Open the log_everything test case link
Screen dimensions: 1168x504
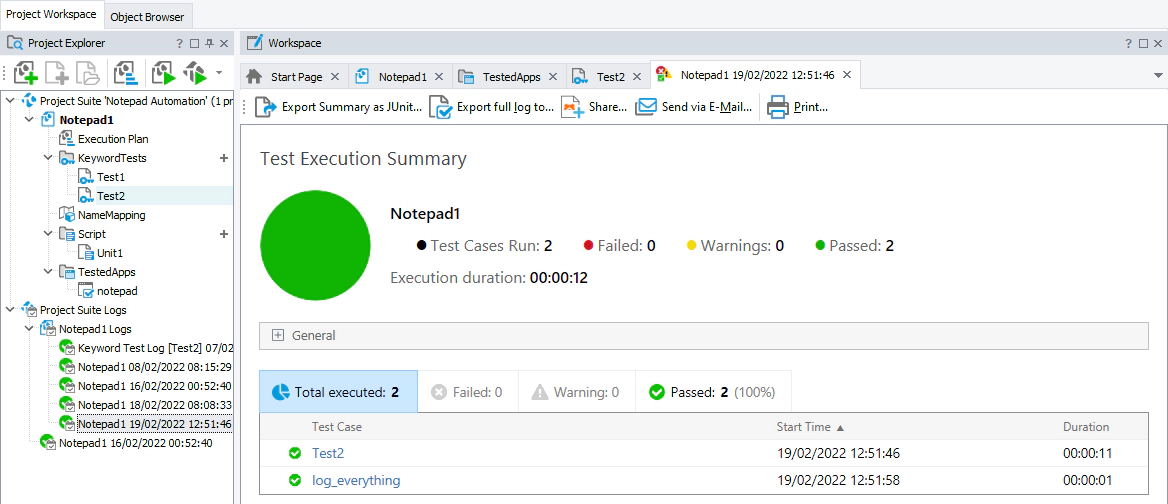click(x=356, y=480)
